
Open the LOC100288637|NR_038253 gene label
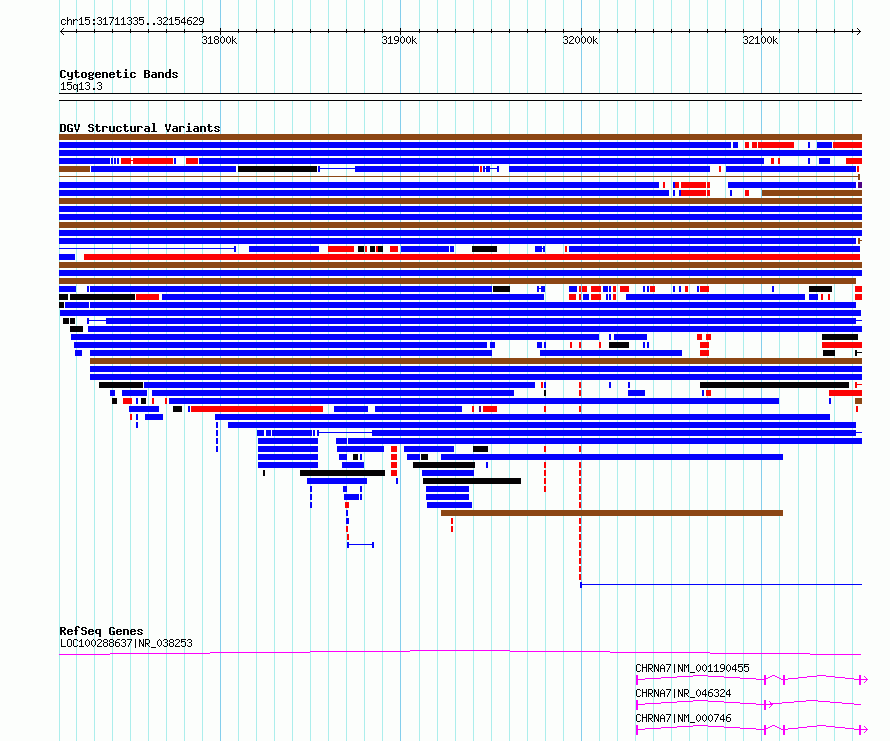126,643
